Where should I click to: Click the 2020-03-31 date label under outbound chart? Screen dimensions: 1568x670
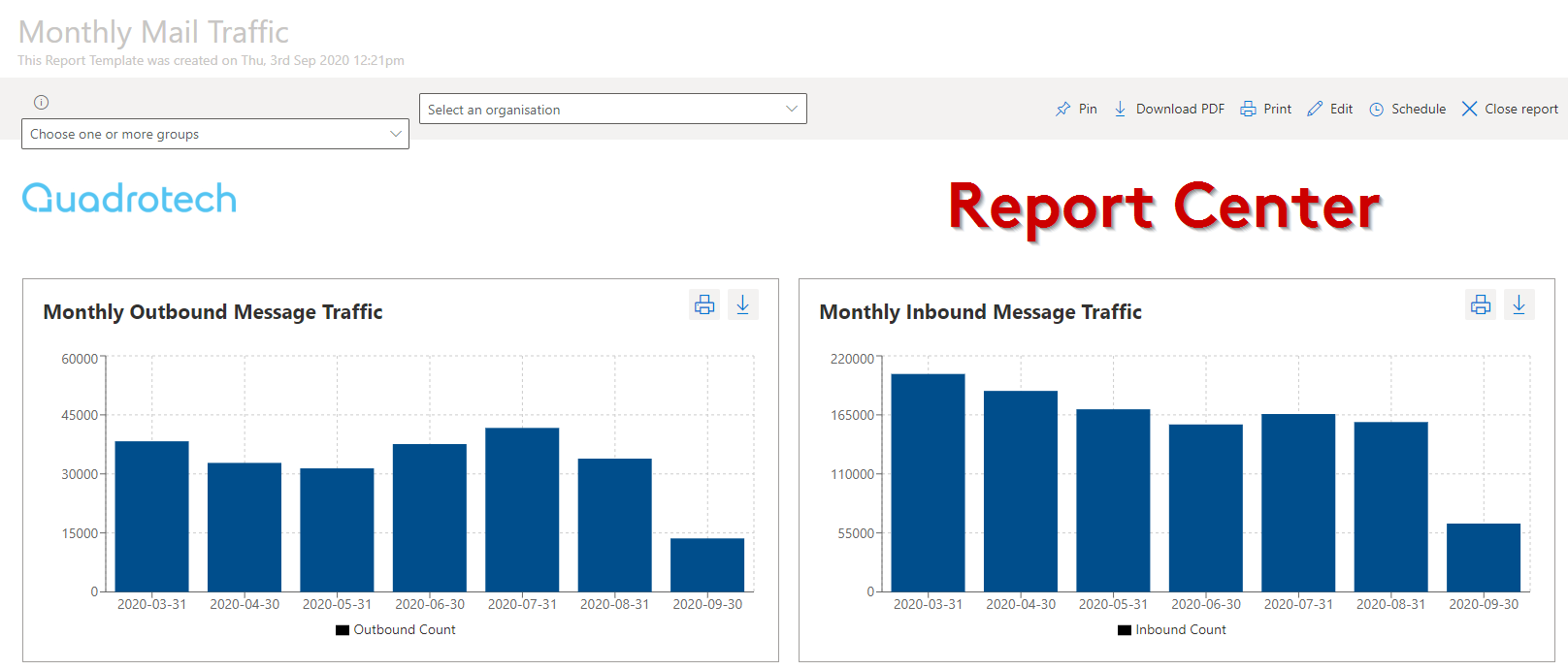tap(151, 604)
